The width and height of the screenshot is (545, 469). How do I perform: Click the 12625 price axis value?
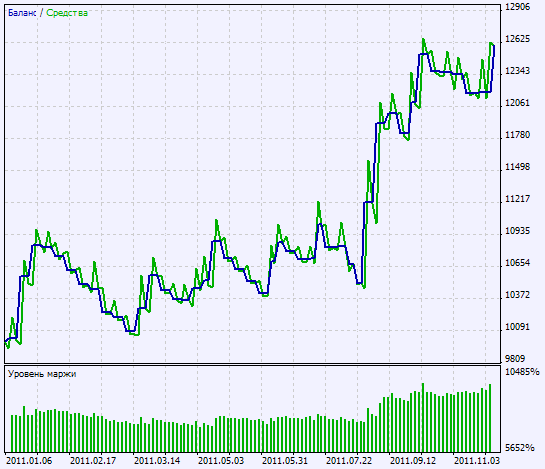[x=518, y=39]
